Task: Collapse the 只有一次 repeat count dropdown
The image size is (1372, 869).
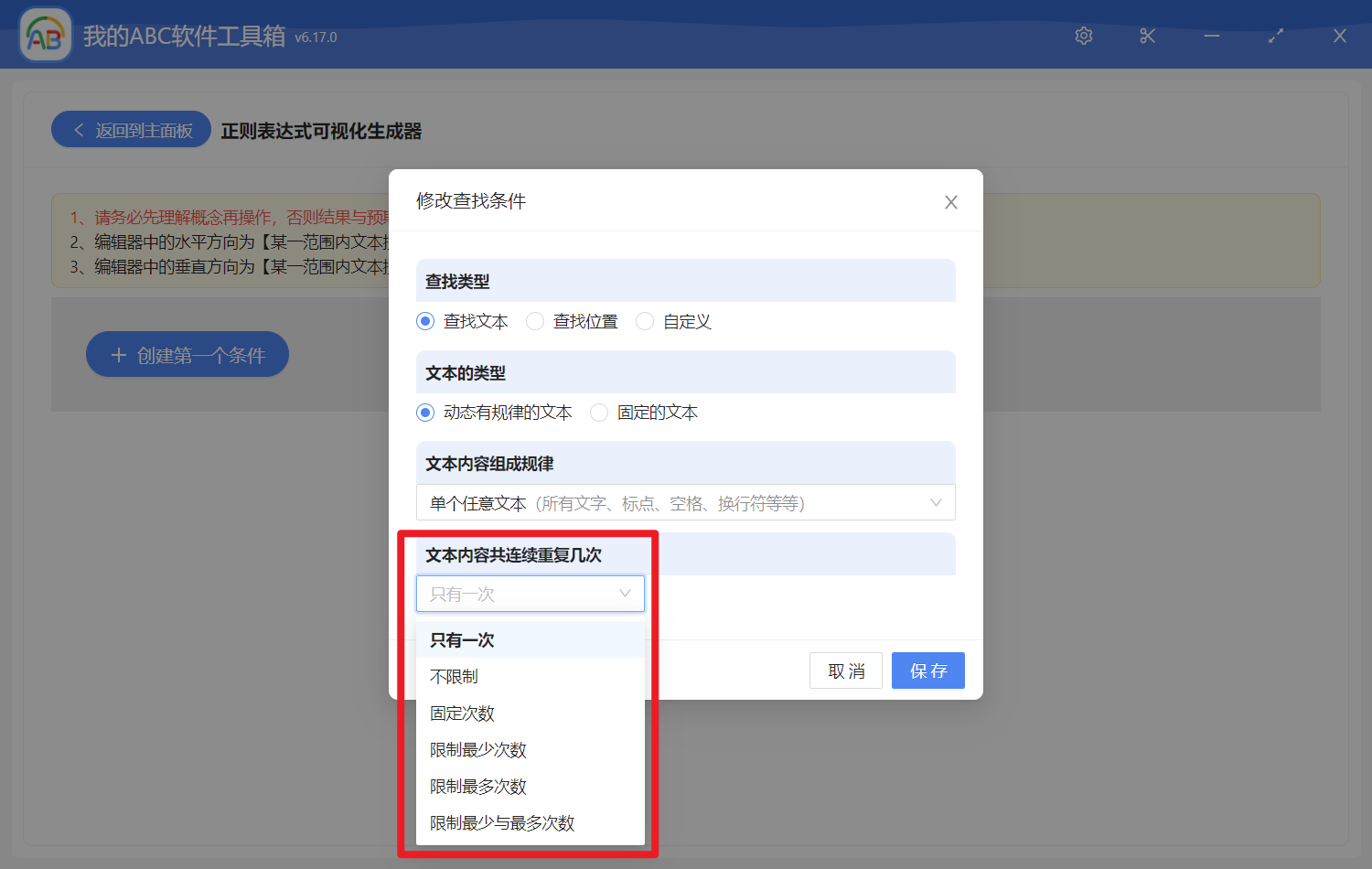Action: click(x=531, y=594)
